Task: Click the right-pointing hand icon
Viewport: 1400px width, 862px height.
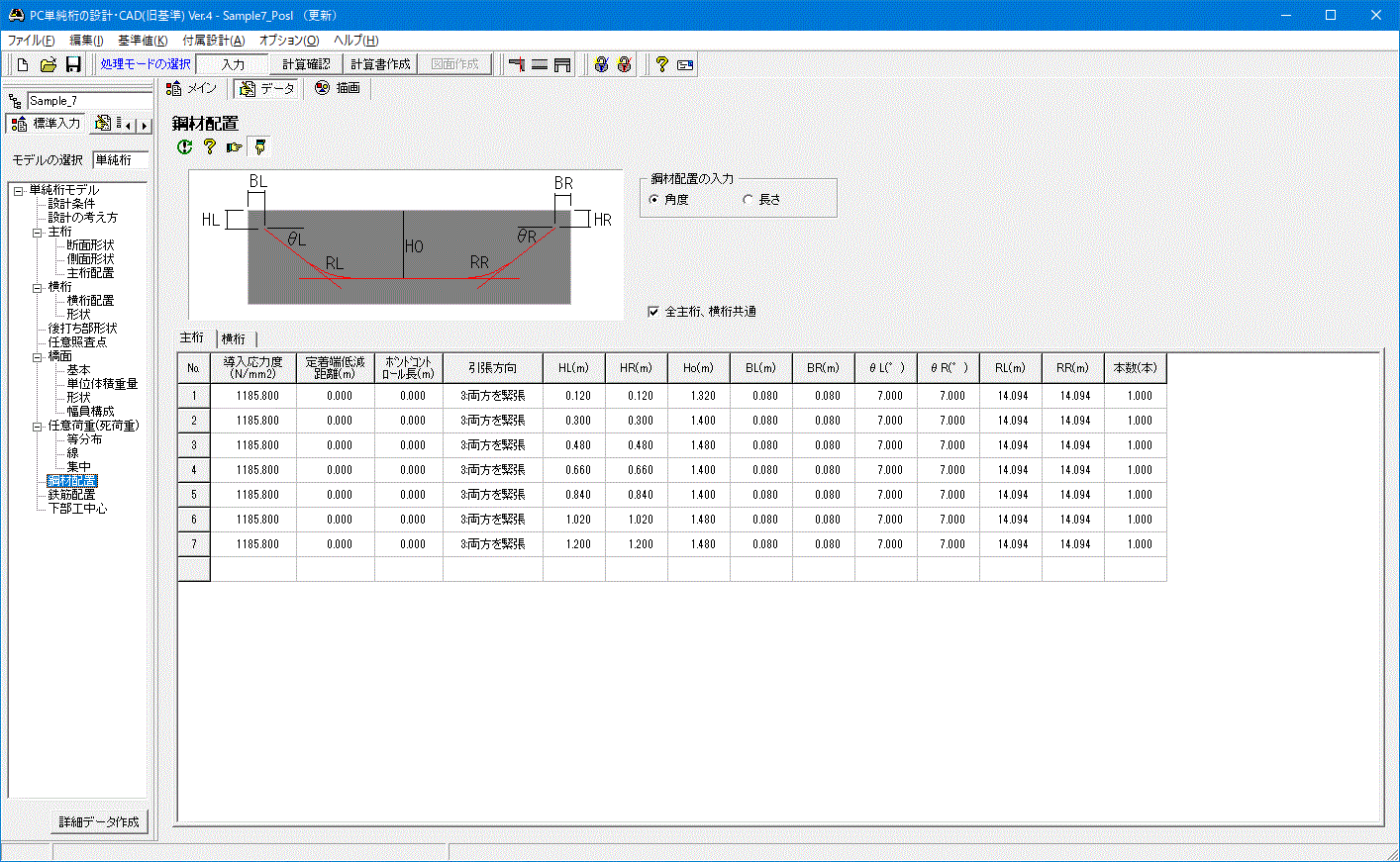Action: coord(234,146)
